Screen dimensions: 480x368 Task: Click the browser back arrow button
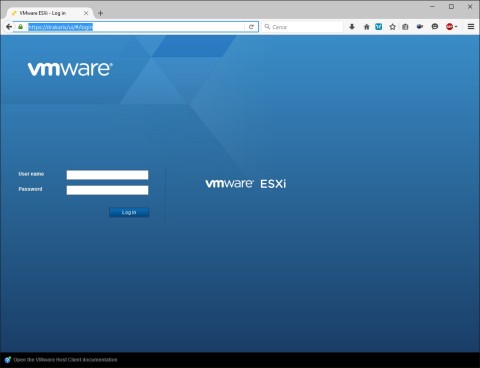[9, 27]
